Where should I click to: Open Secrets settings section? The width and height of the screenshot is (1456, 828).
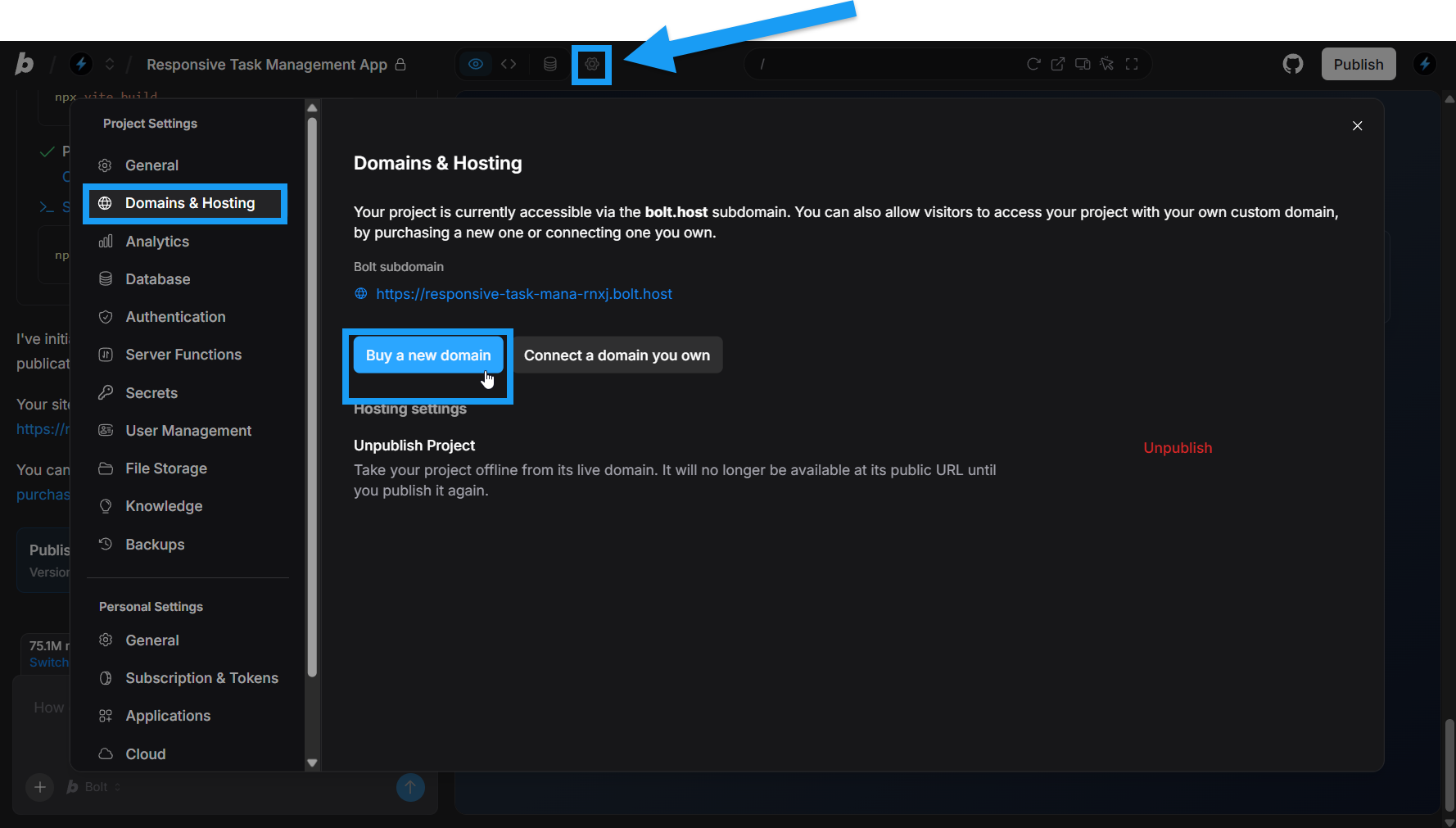[187, 393]
